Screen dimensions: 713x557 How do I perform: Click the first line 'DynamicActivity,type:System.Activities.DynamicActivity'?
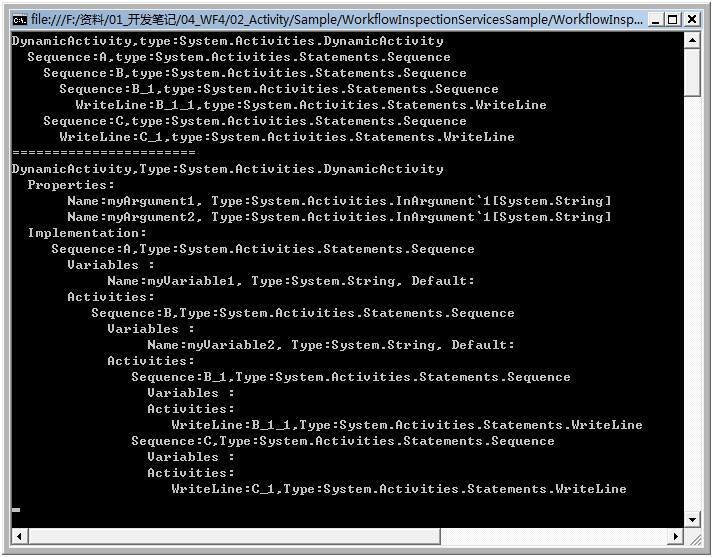[228, 41]
